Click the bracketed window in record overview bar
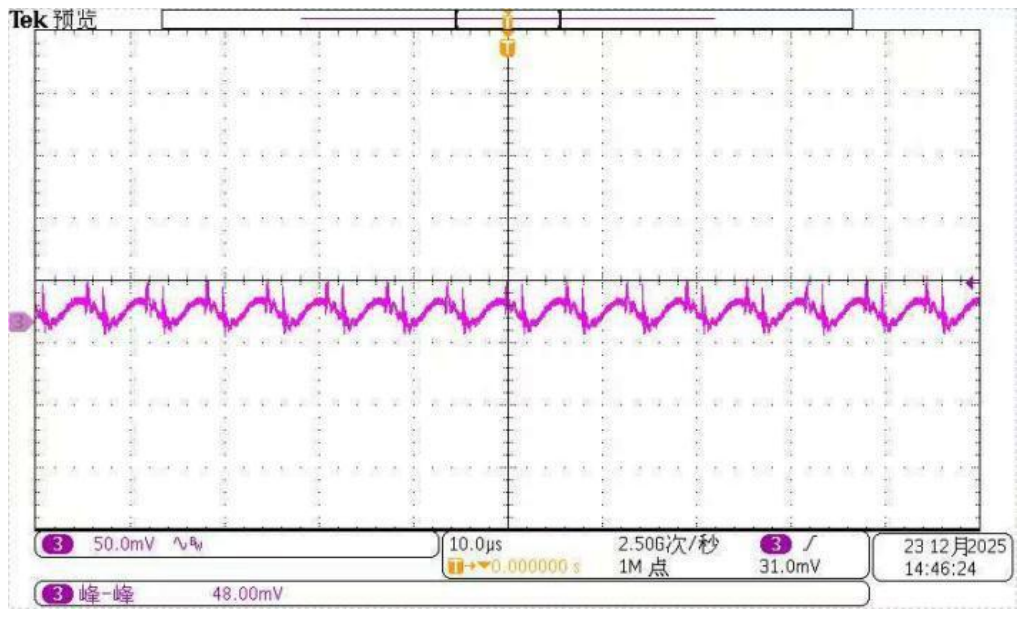 click(508, 20)
